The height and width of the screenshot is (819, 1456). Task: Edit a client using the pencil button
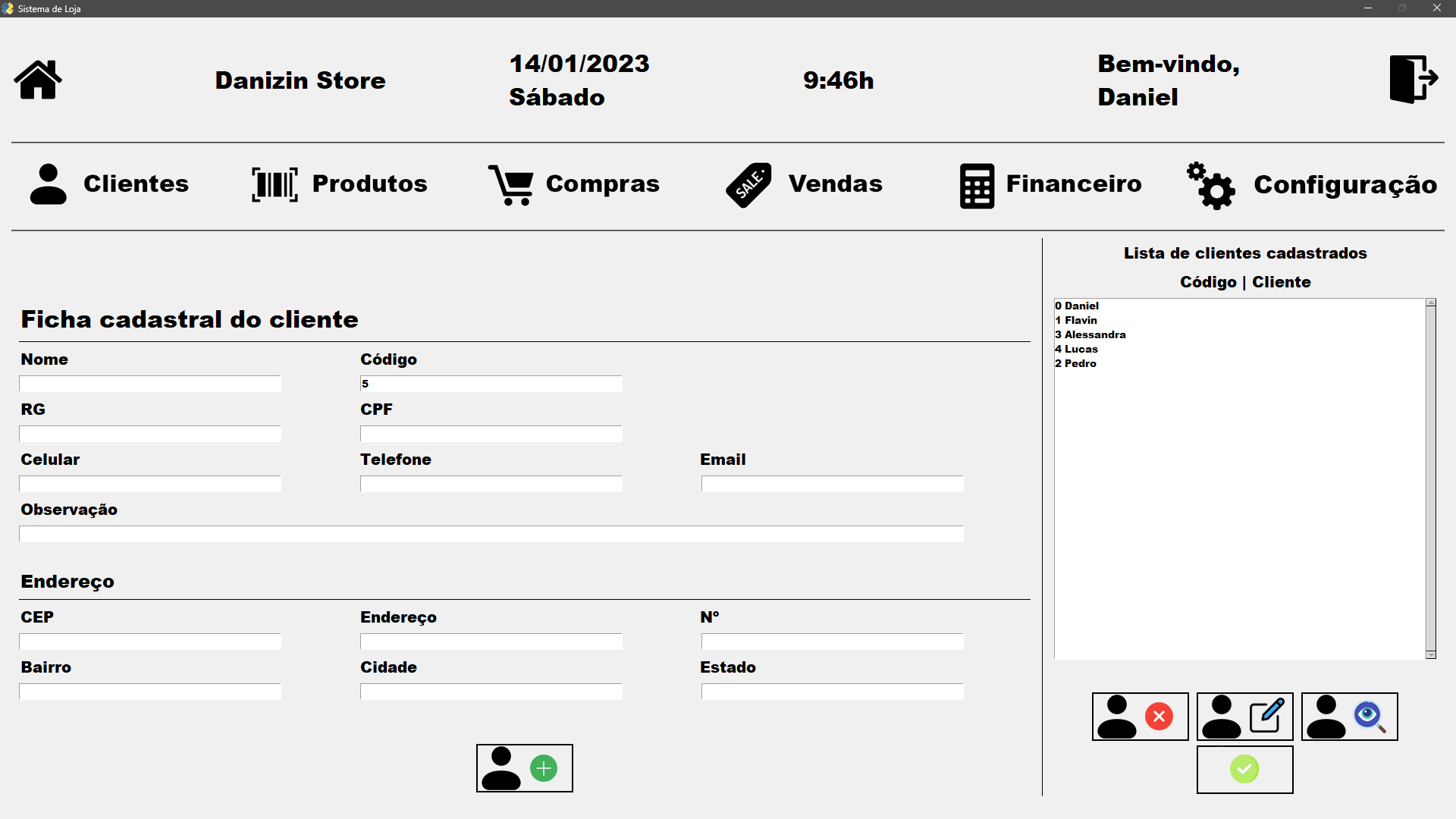tap(1244, 716)
